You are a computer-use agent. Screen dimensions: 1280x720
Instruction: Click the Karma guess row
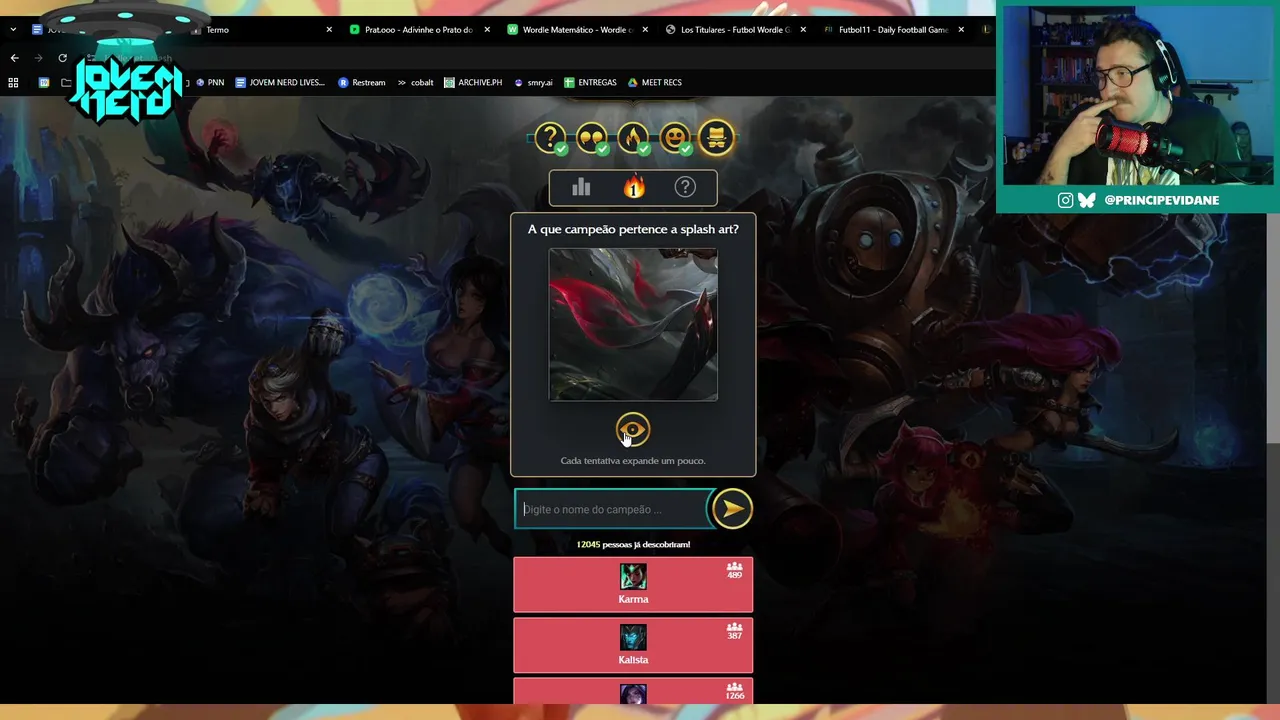tap(633, 584)
